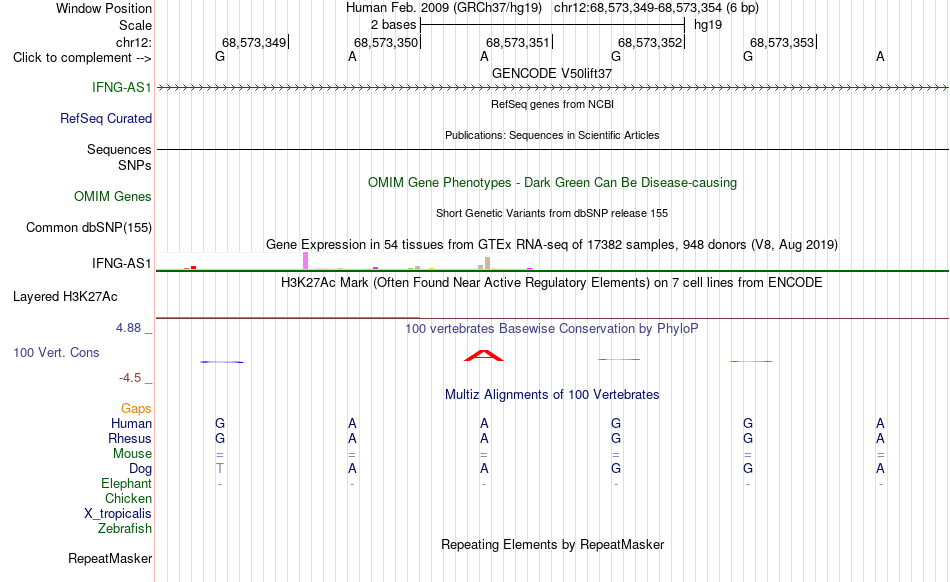Click the OMIM Gene Phenotypes title
This screenshot has width=950, height=582.
(x=552, y=182)
